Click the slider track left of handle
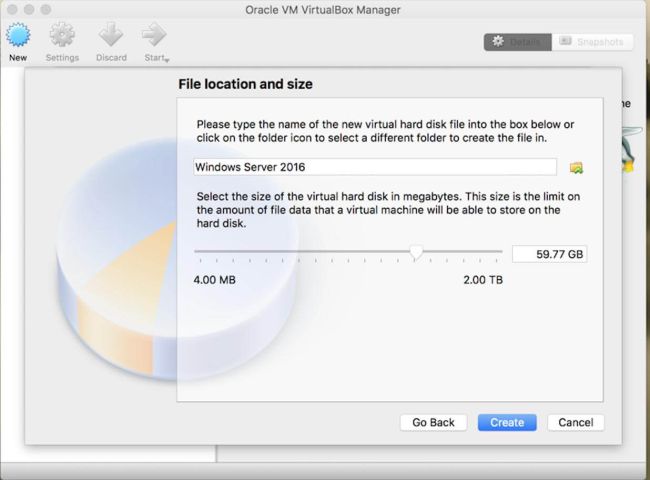This screenshot has width=650, height=480. pos(300,252)
